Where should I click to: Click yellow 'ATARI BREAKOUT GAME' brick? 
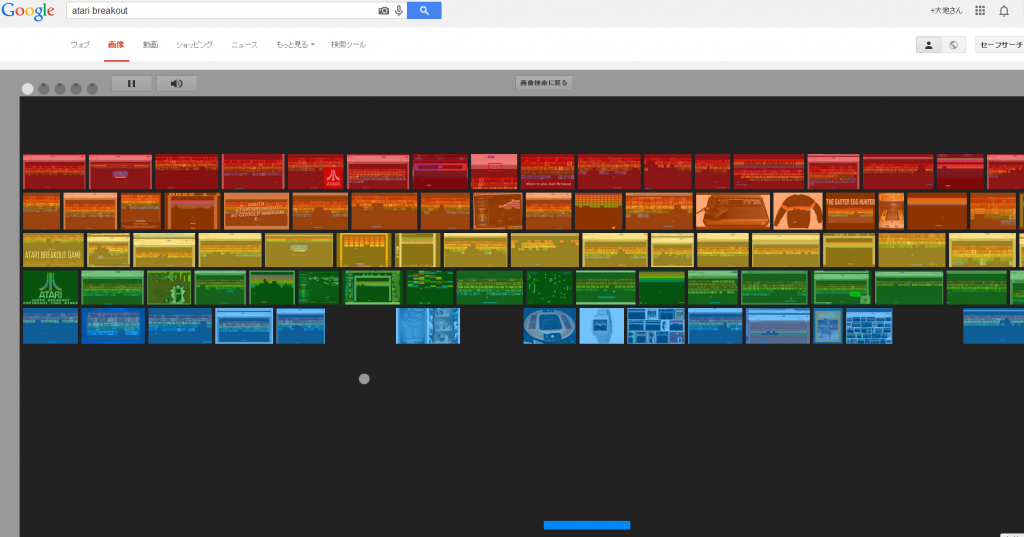coord(53,250)
